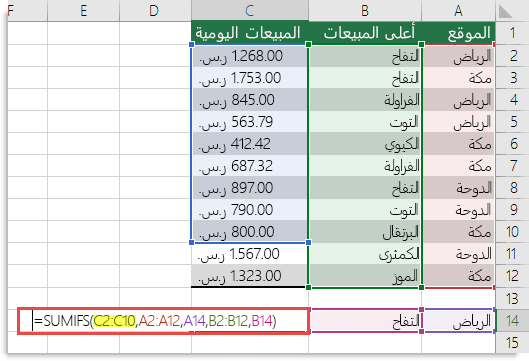Select column C header
Image resolution: width=529 pixels, height=361 pixels.
tap(250, 11)
